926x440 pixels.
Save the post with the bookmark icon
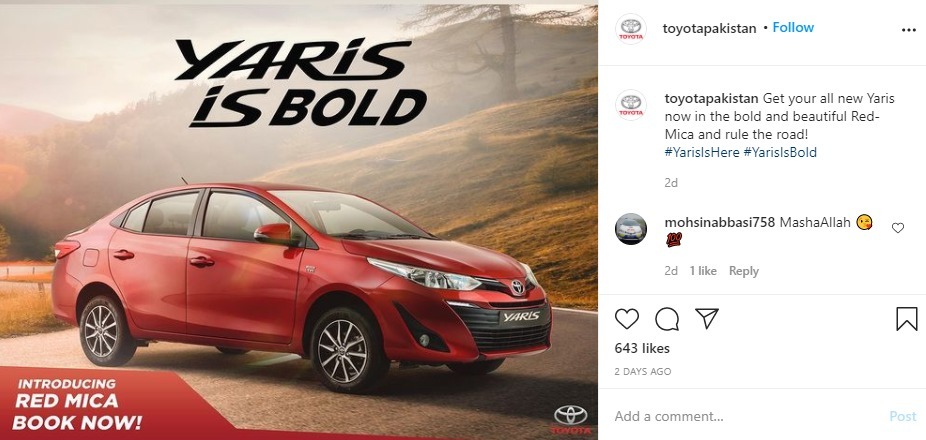[x=907, y=320]
